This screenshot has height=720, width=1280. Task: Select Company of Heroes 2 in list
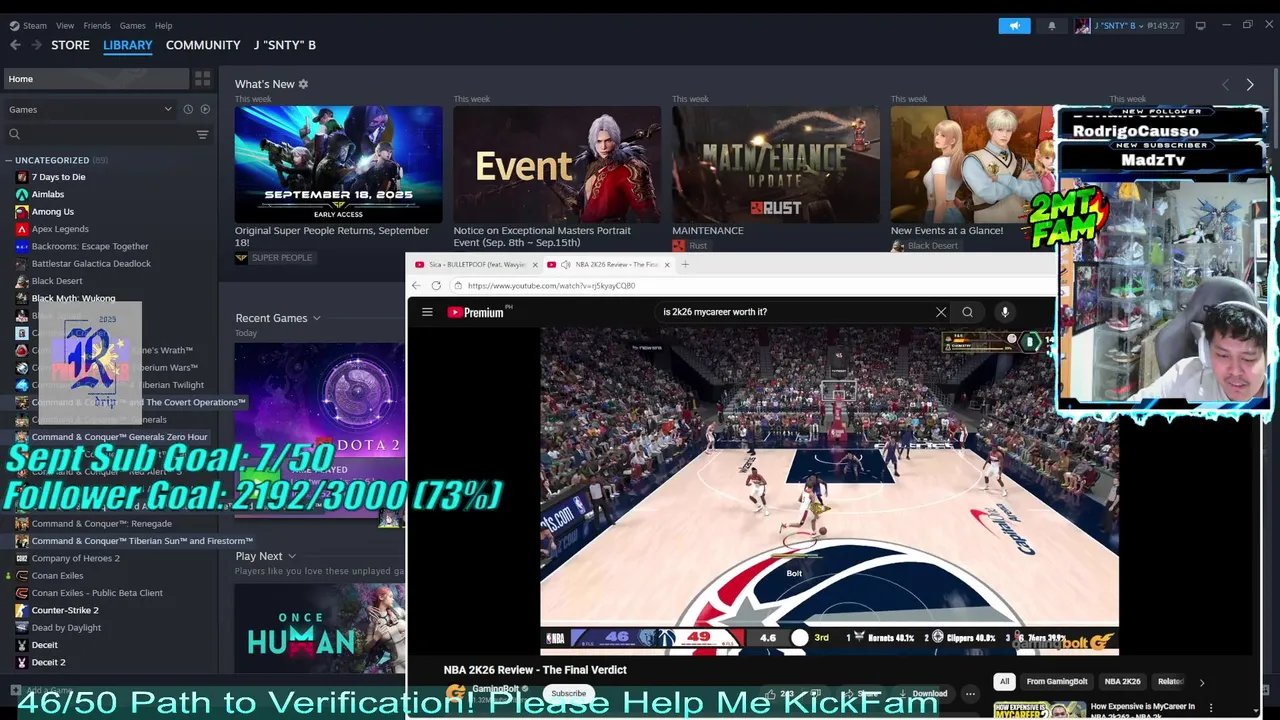[75, 558]
